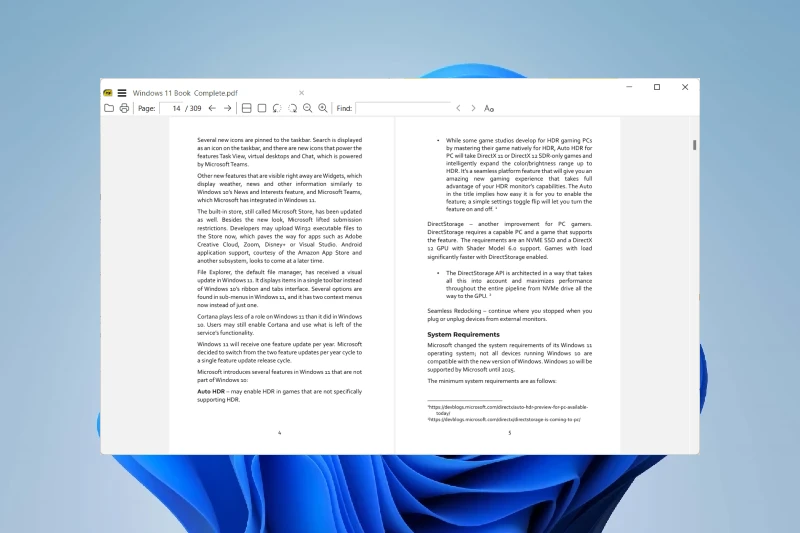The image size is (800, 533).
Task: Click the 'Page:' label in toolbar
Action: [146, 108]
